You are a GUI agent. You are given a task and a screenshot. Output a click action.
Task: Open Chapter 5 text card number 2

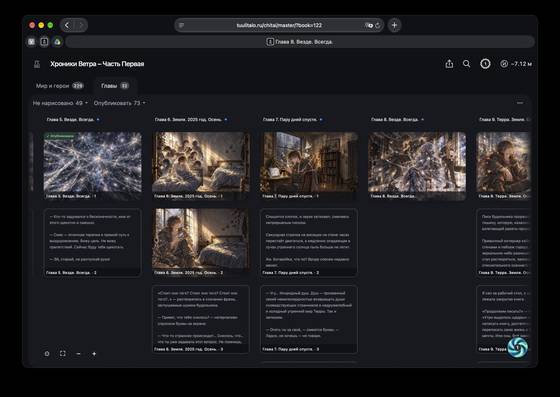click(x=92, y=242)
